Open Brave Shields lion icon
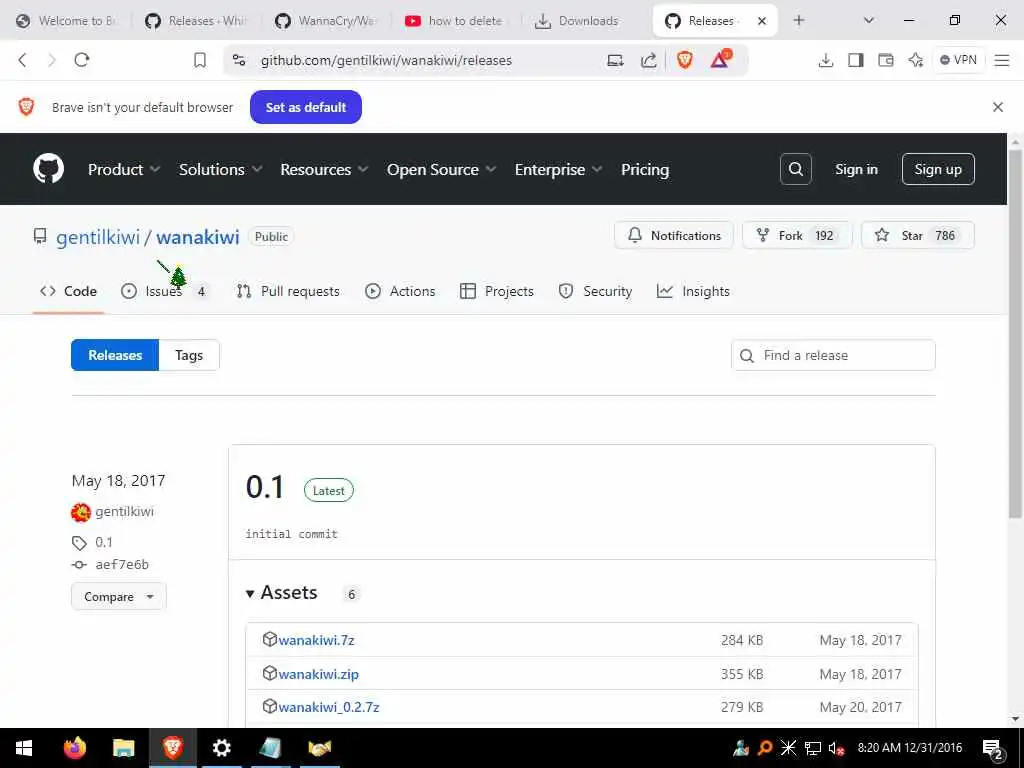Viewport: 1024px width, 768px height. pos(684,60)
